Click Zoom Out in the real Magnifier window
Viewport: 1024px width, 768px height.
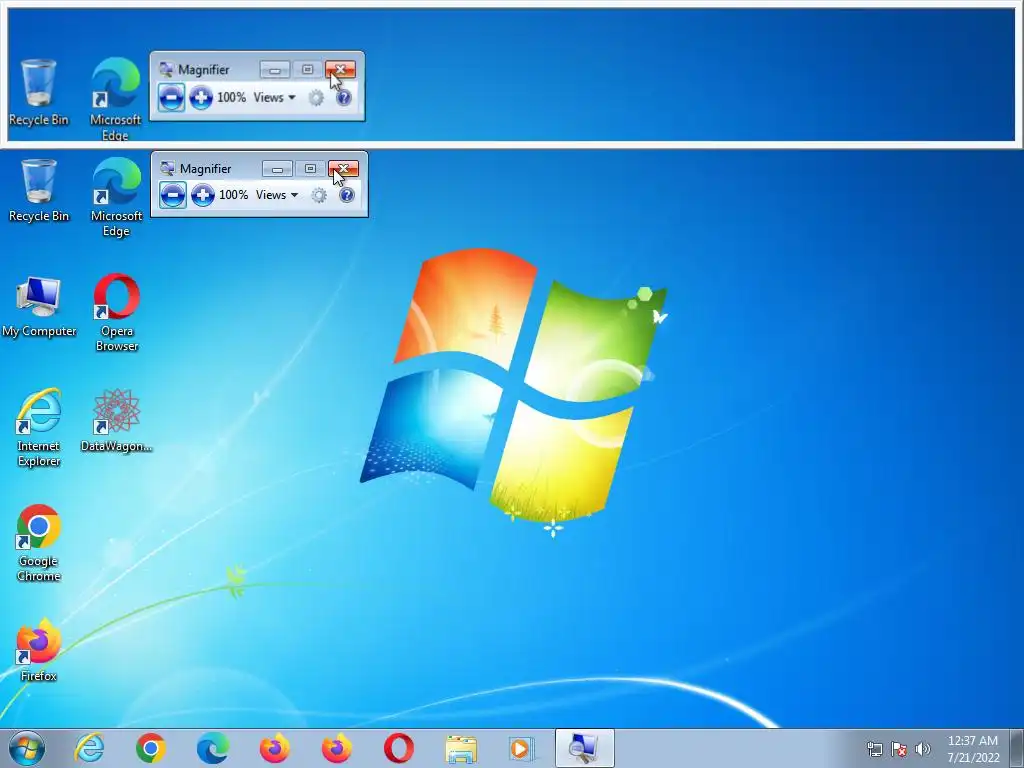pos(172,195)
